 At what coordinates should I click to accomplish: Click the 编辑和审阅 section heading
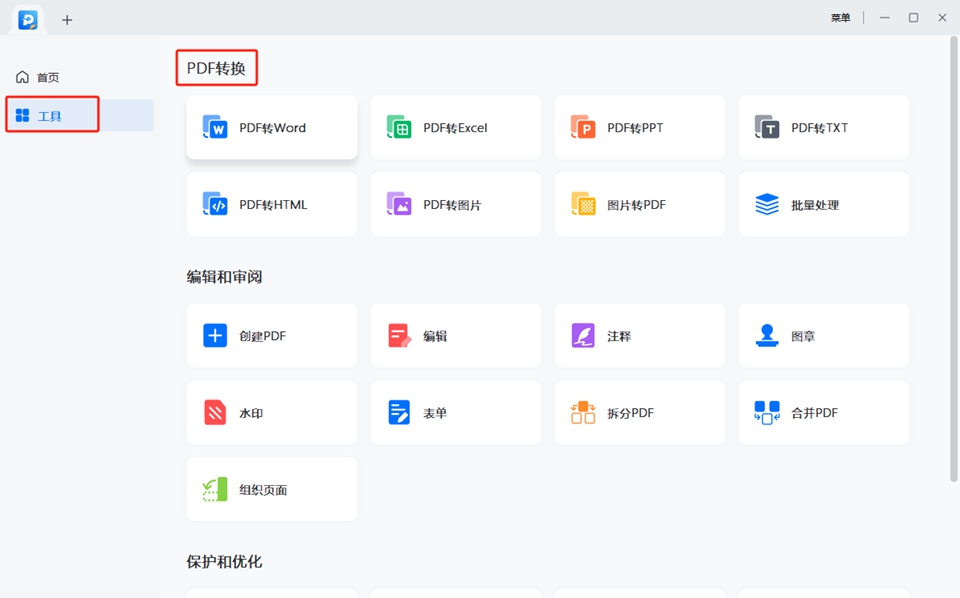(224, 277)
